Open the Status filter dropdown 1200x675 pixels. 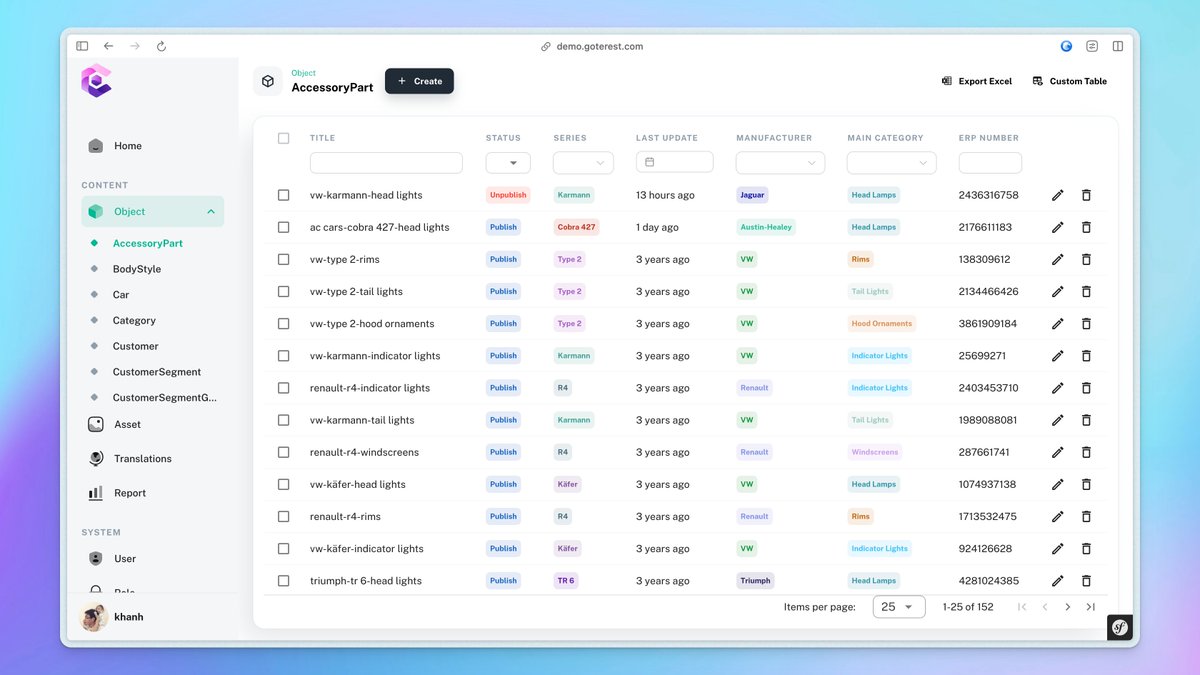(x=508, y=162)
